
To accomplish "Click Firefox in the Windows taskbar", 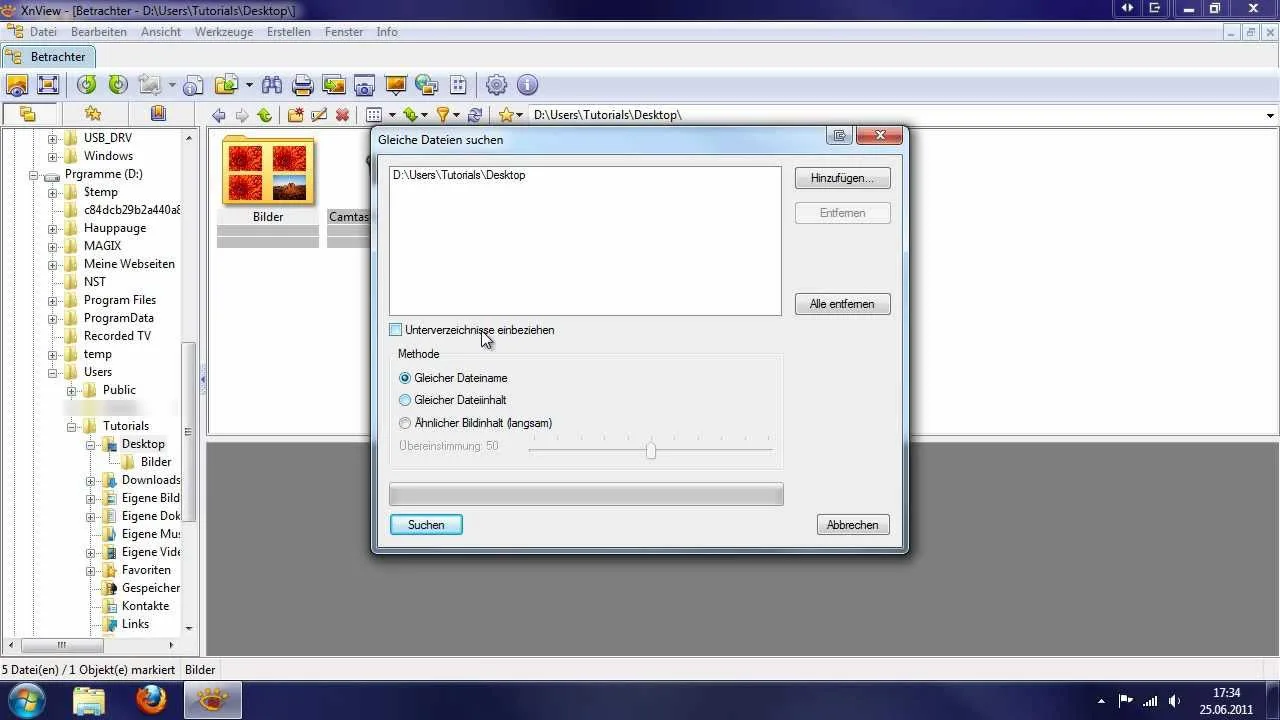I will 152,701.
